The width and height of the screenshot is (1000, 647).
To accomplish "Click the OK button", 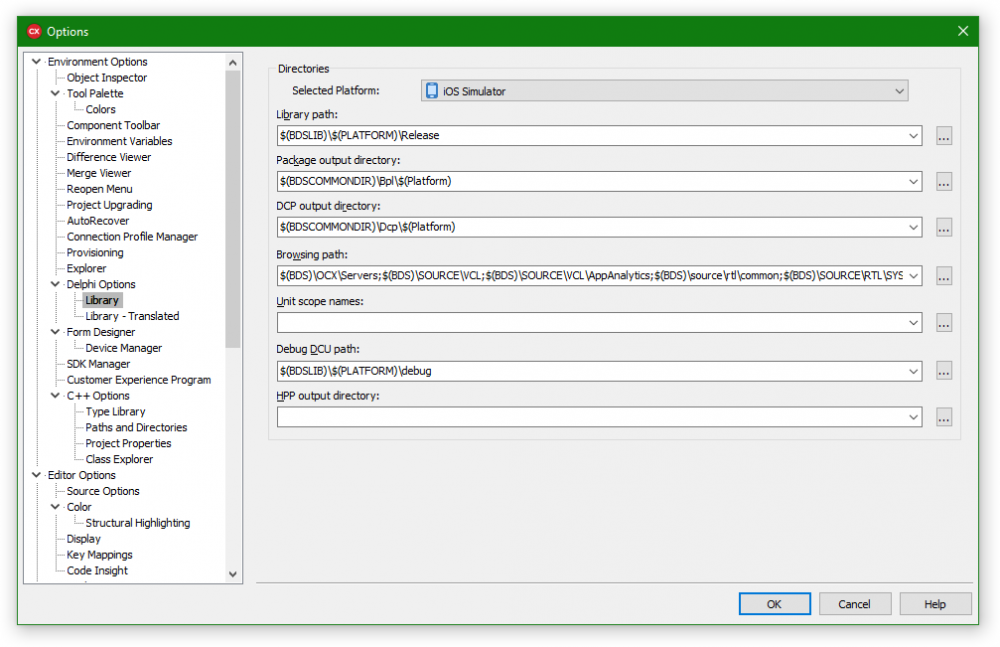I will [x=774, y=604].
